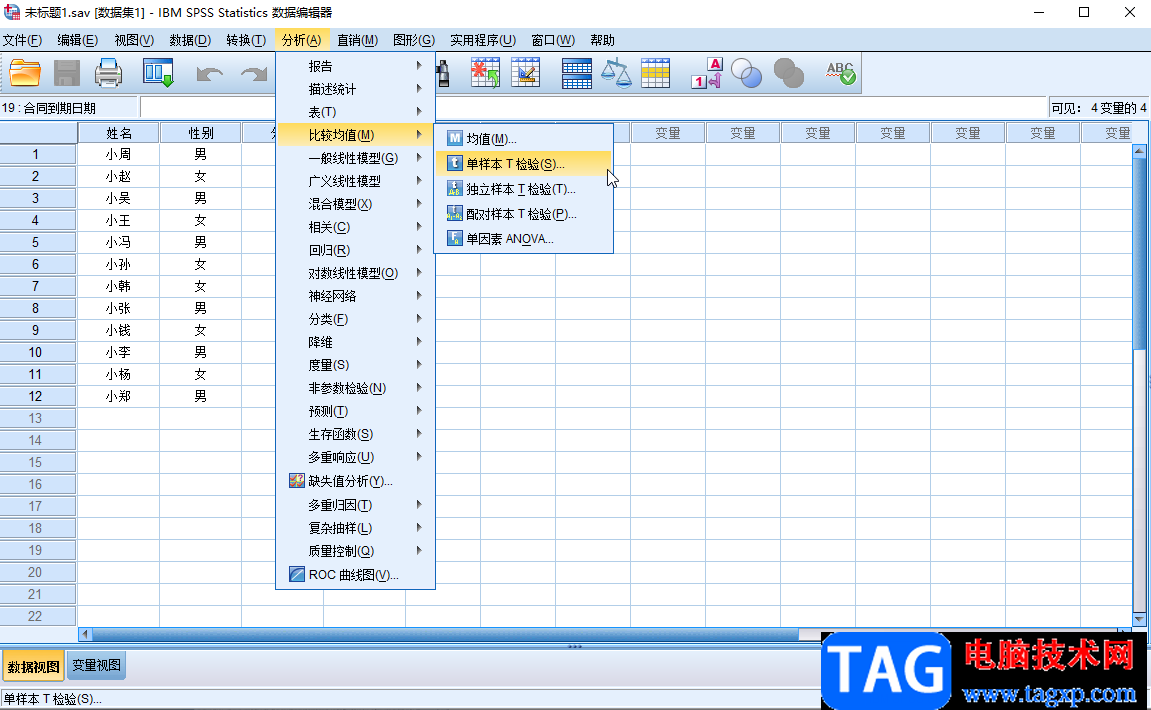This screenshot has height=710, width=1151.
Task: Expand the 表(T) submenu
Action: coord(355,112)
